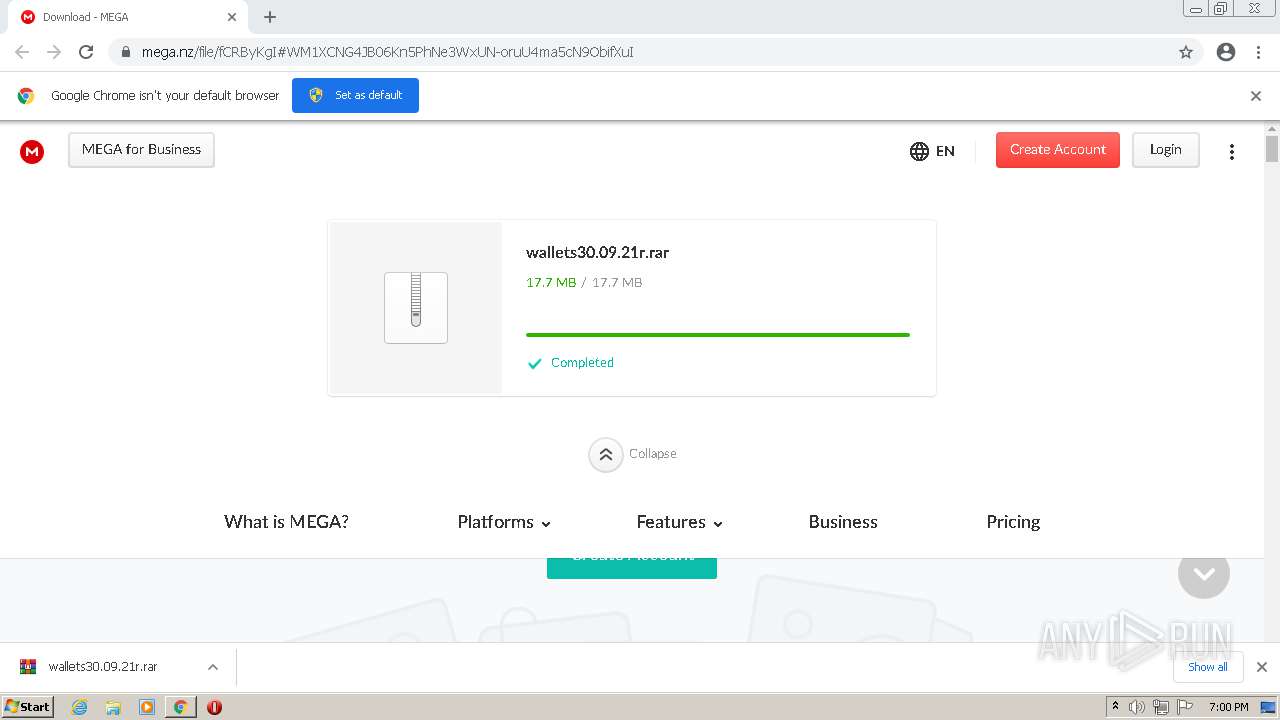The width and height of the screenshot is (1280, 720).
Task: Close the downloads shelf
Action: click(1262, 667)
